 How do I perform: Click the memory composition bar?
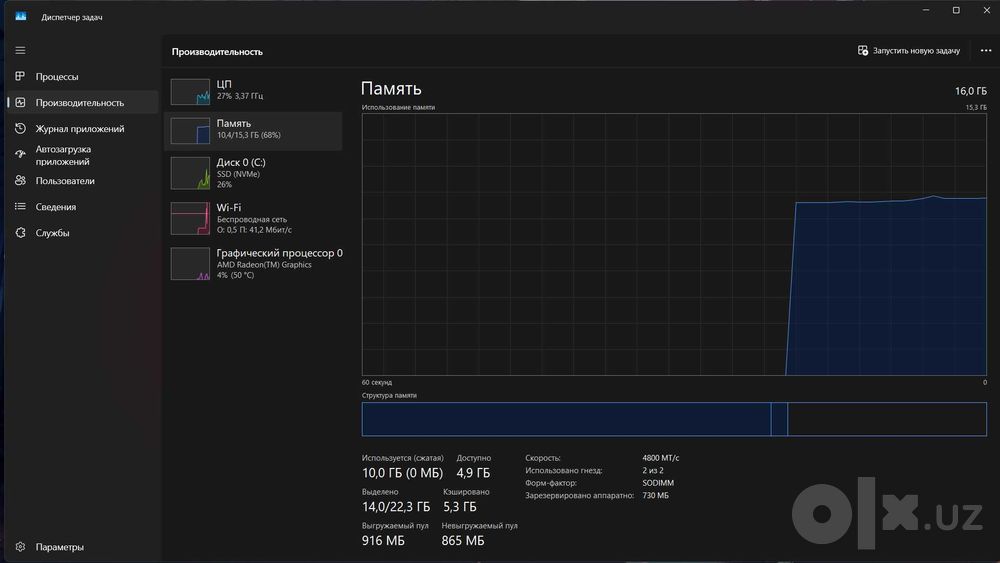point(674,419)
